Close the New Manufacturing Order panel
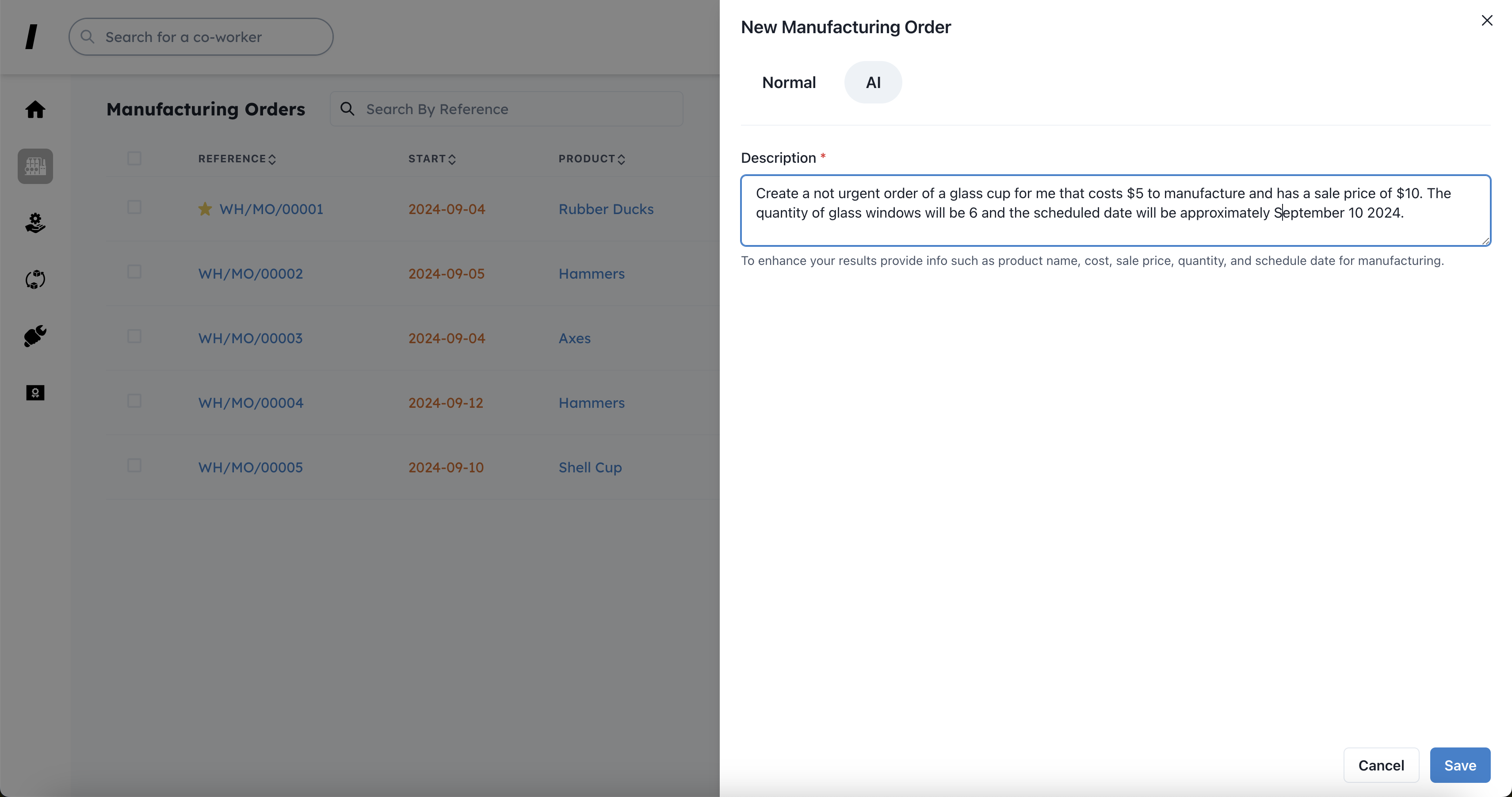 [x=1487, y=20]
